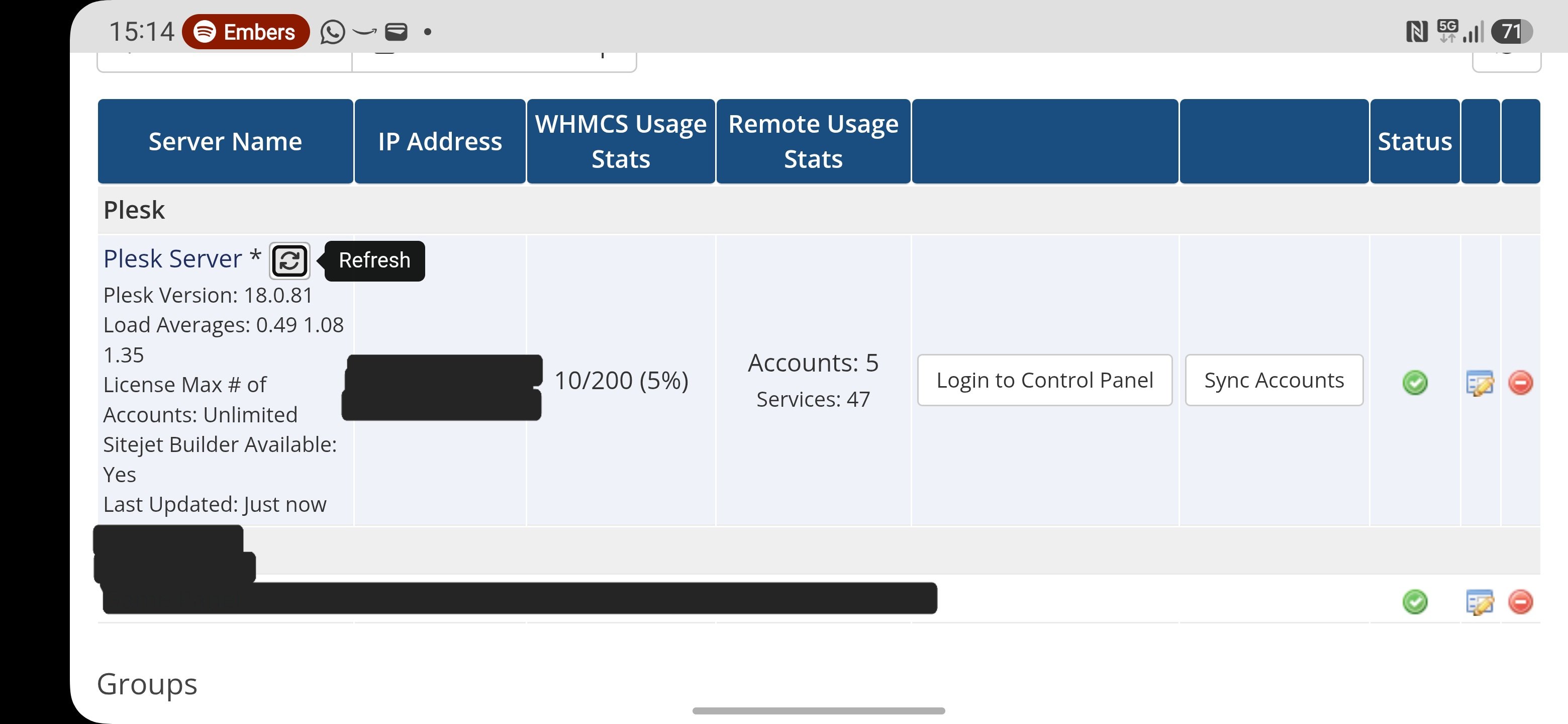Tap the wallet card notification icon
Image resolution: width=1568 pixels, height=724 pixels.
pyautogui.click(x=396, y=32)
